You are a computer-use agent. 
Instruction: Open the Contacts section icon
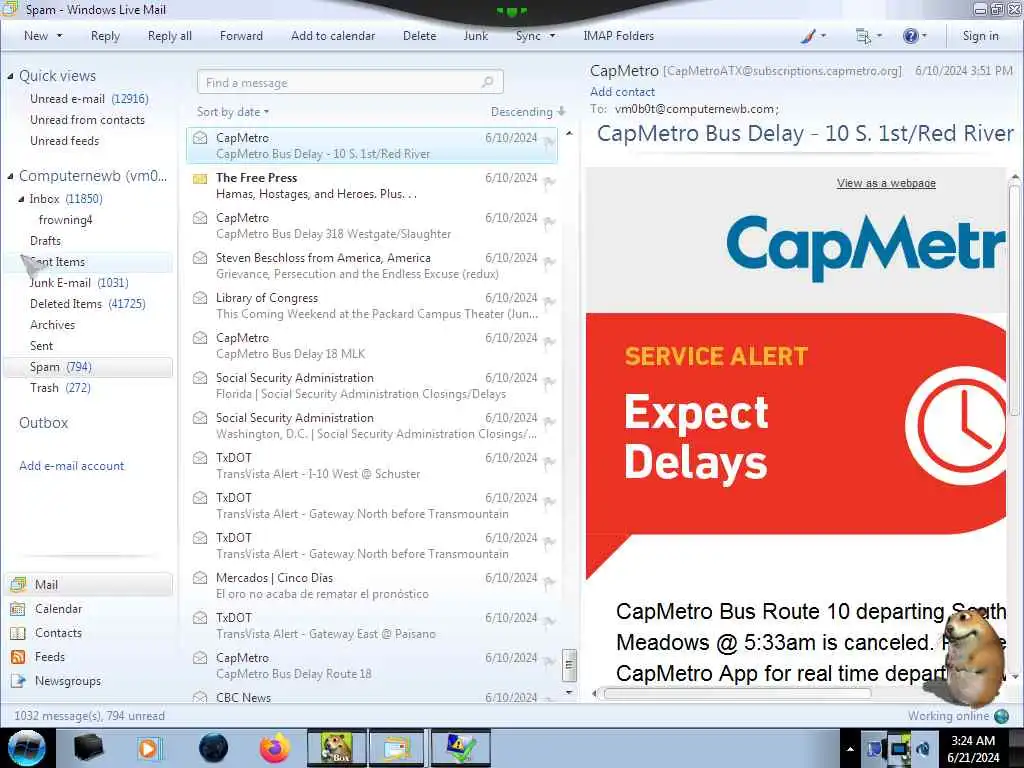18,633
